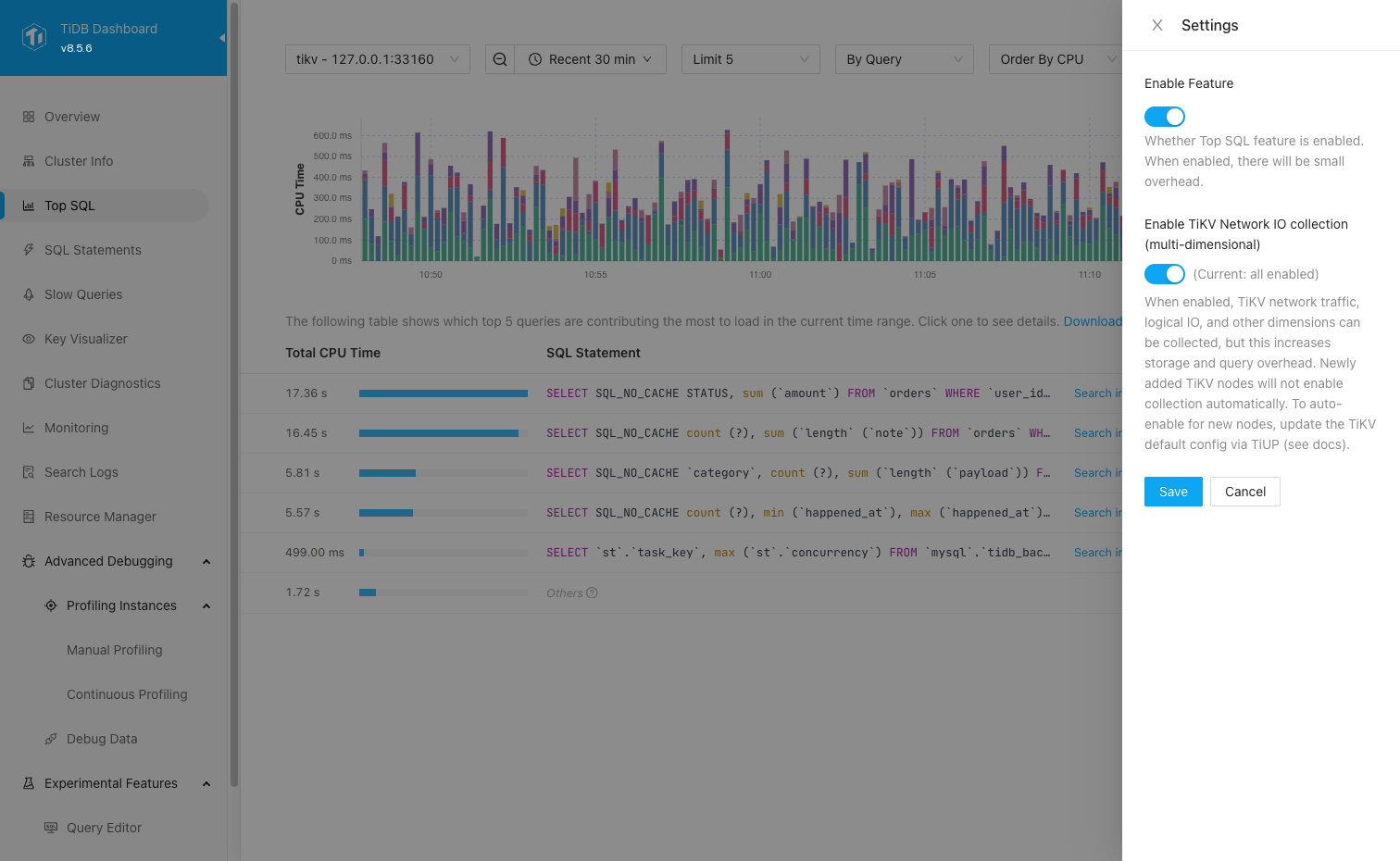Select the Cluster Info sidebar icon
The image size is (1400, 861).
[28, 161]
